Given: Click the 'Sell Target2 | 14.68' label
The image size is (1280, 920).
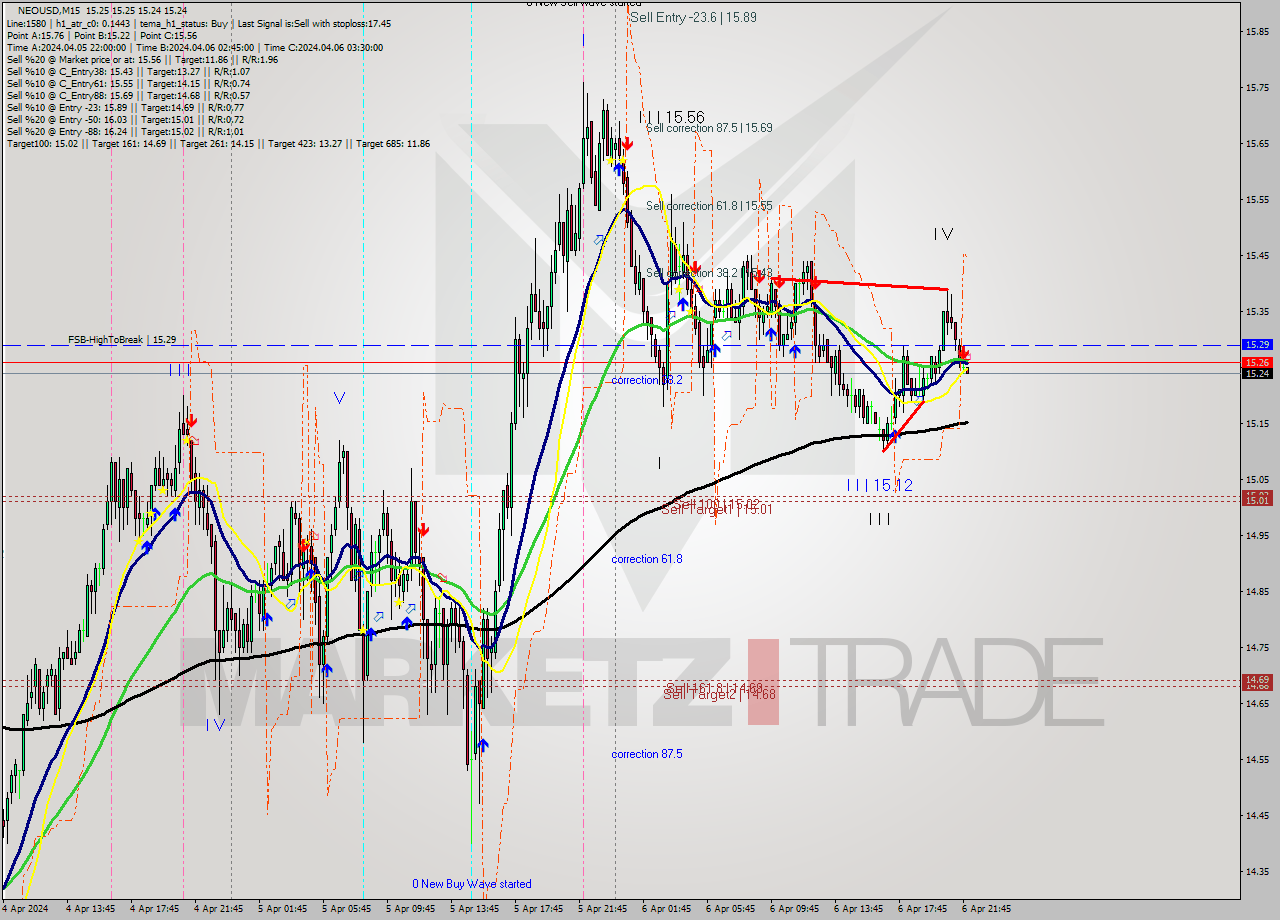Looking at the screenshot, I should click(719, 693).
